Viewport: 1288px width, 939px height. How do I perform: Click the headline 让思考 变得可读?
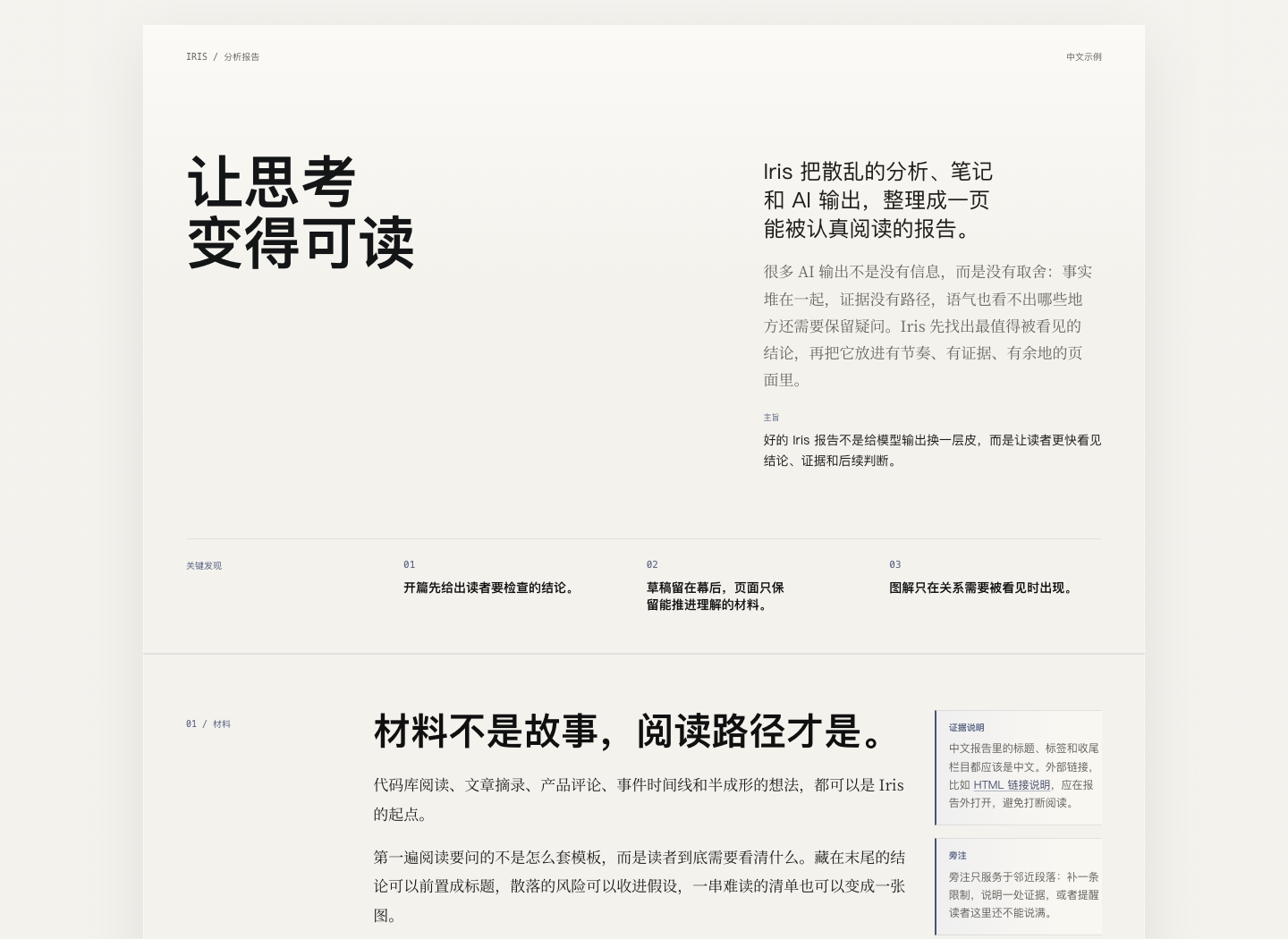pos(301,213)
